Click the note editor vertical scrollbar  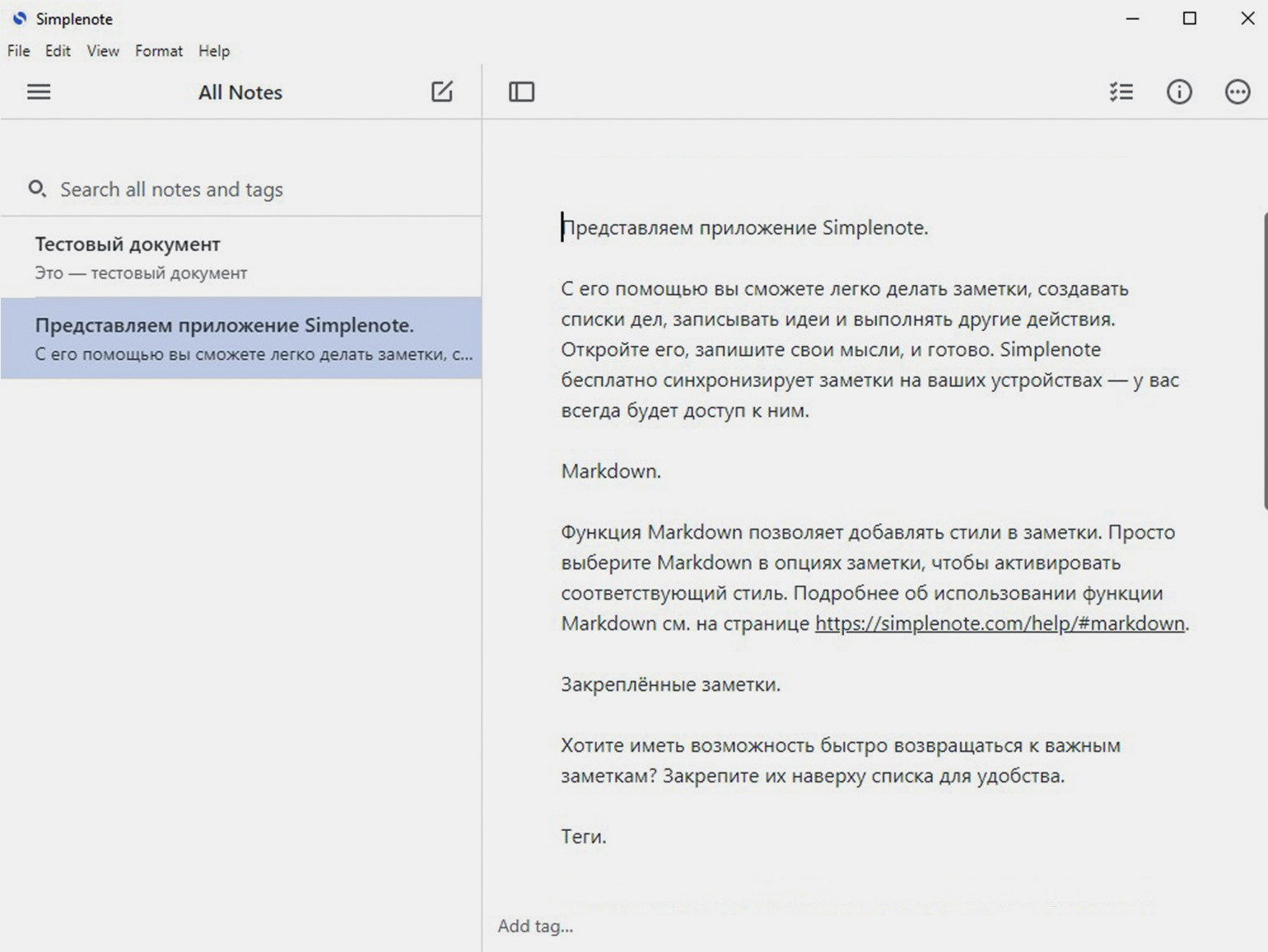pos(1264,361)
